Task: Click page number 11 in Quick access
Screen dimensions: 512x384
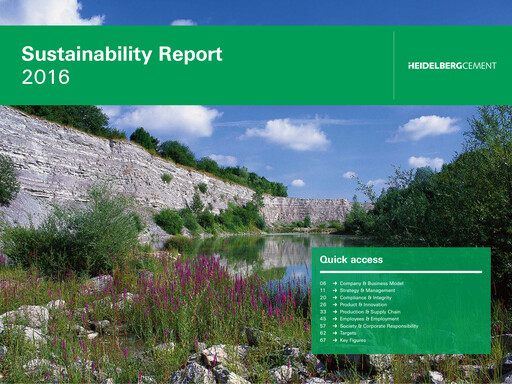Action: (323, 290)
